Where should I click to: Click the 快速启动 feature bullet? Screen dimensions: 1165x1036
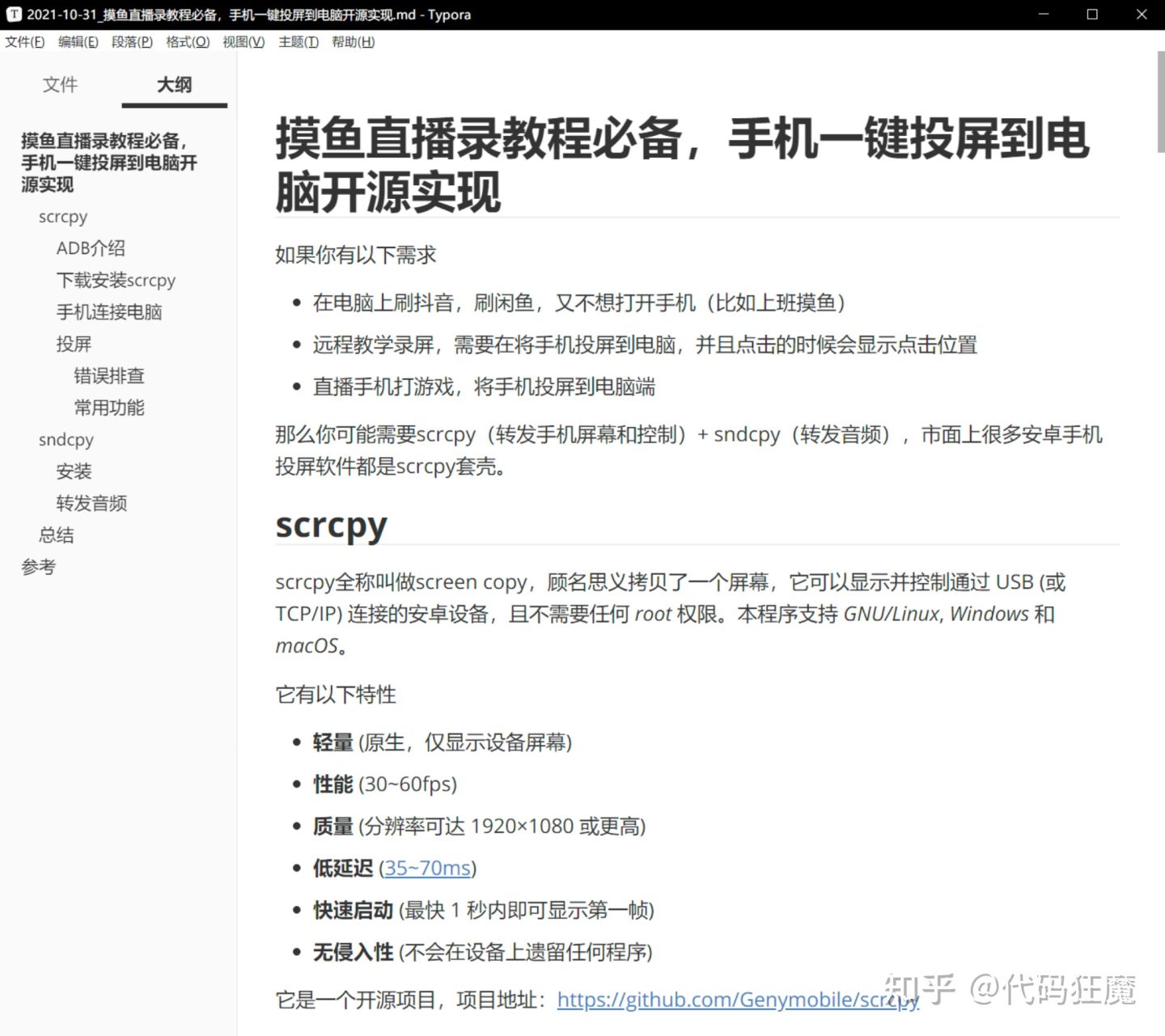pos(484,911)
